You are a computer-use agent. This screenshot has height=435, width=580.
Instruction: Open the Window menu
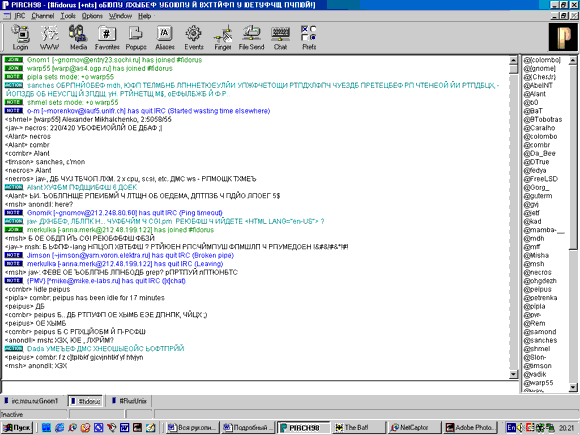[120, 16]
